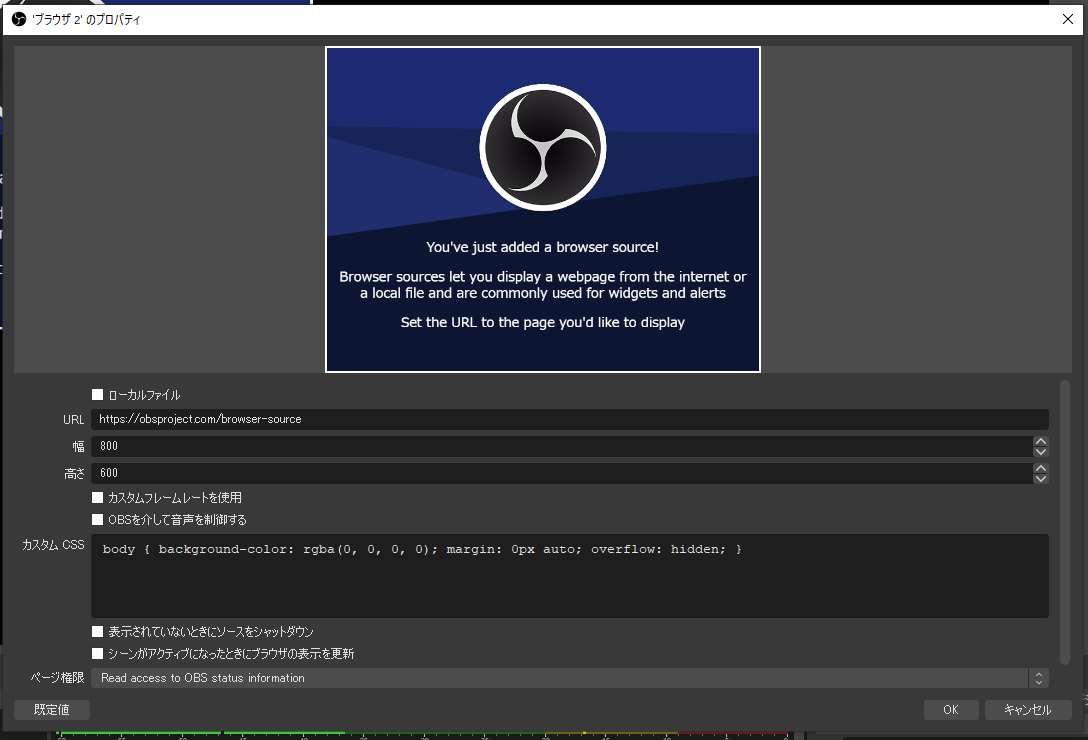Increase 高さ with the up arrow
The height and width of the screenshot is (740, 1088).
[1040, 469]
